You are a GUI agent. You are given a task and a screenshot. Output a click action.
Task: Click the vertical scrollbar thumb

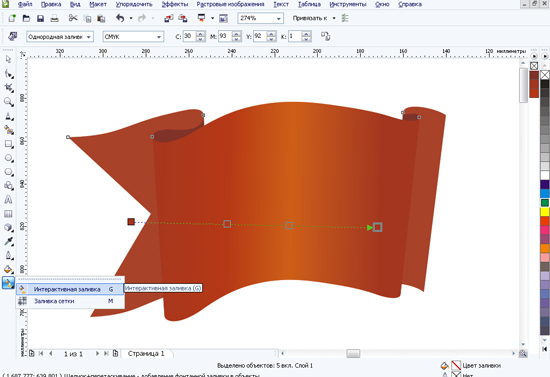click(523, 85)
